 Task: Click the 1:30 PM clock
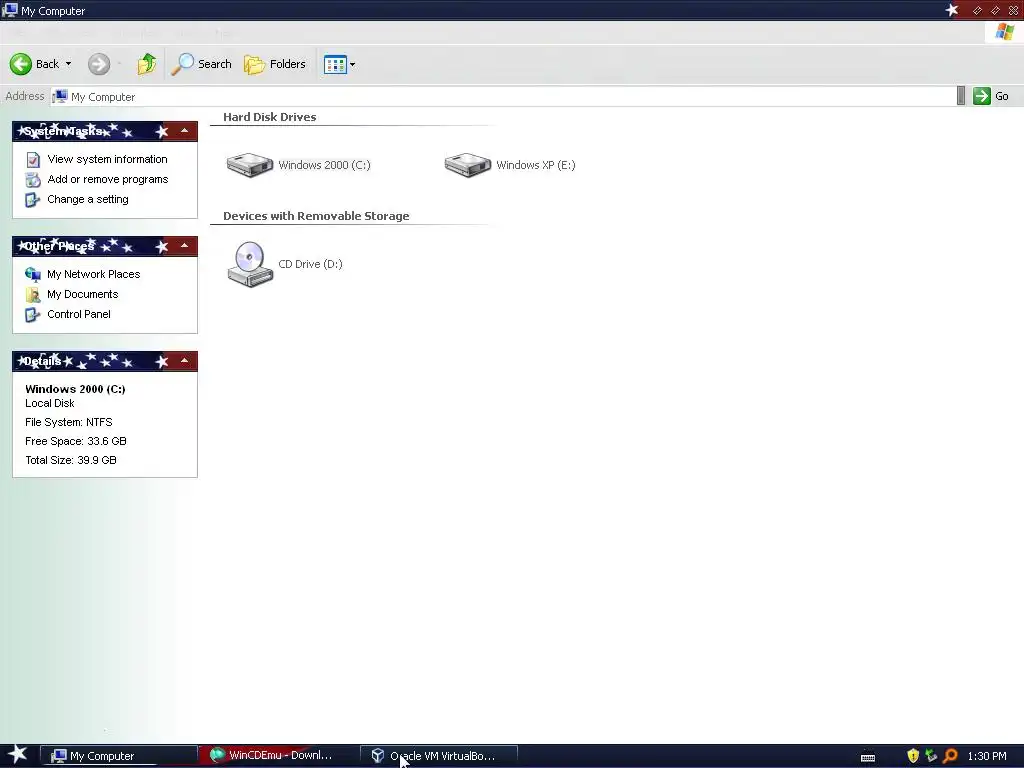tap(987, 756)
